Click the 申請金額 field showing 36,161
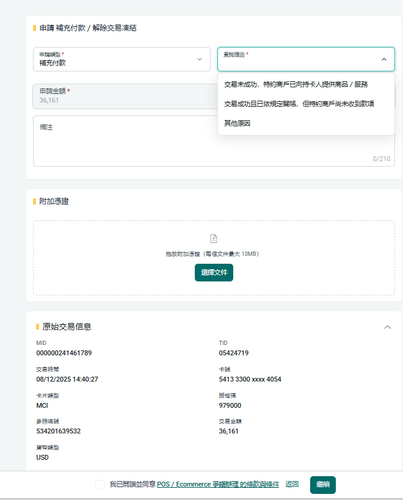 click(x=125, y=96)
